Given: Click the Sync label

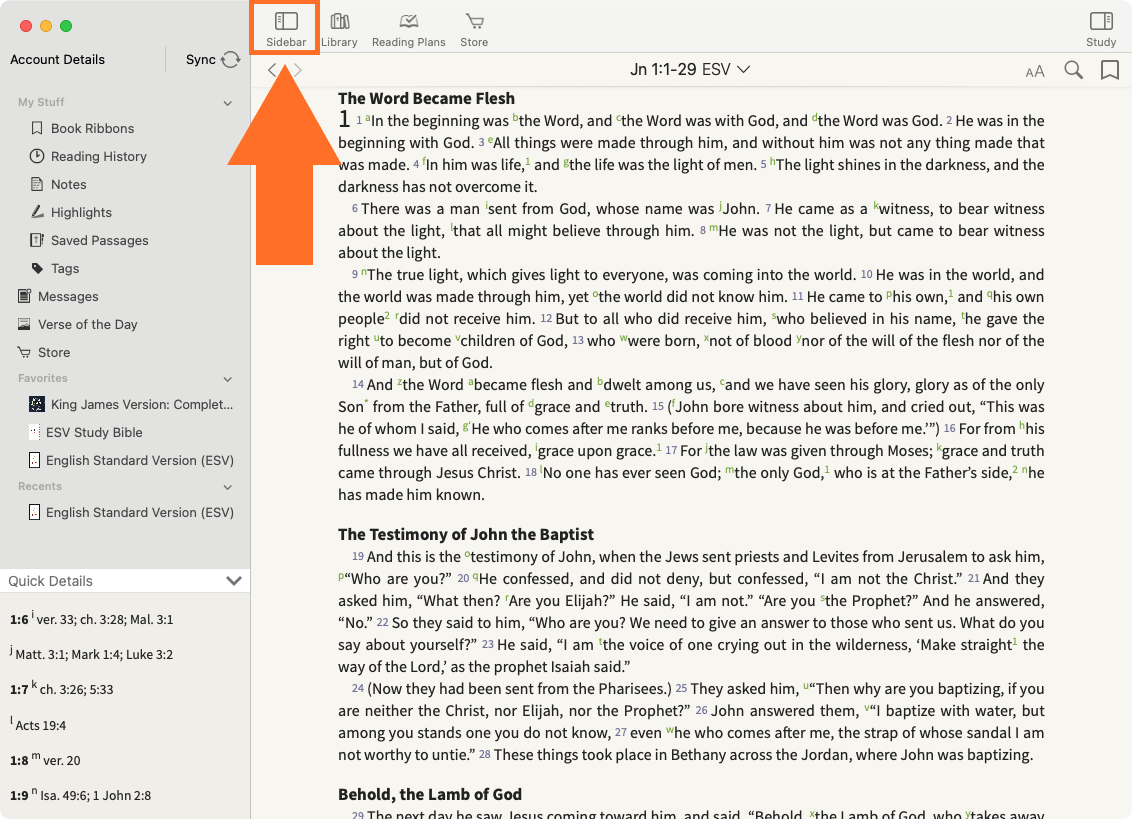Looking at the screenshot, I should [x=201, y=59].
